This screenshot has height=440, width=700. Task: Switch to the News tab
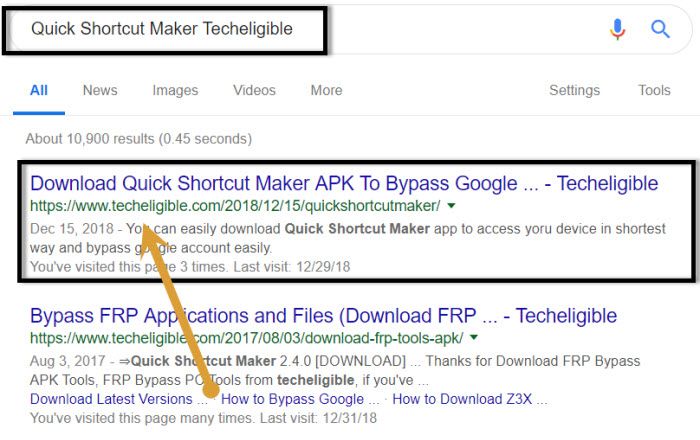tap(100, 90)
